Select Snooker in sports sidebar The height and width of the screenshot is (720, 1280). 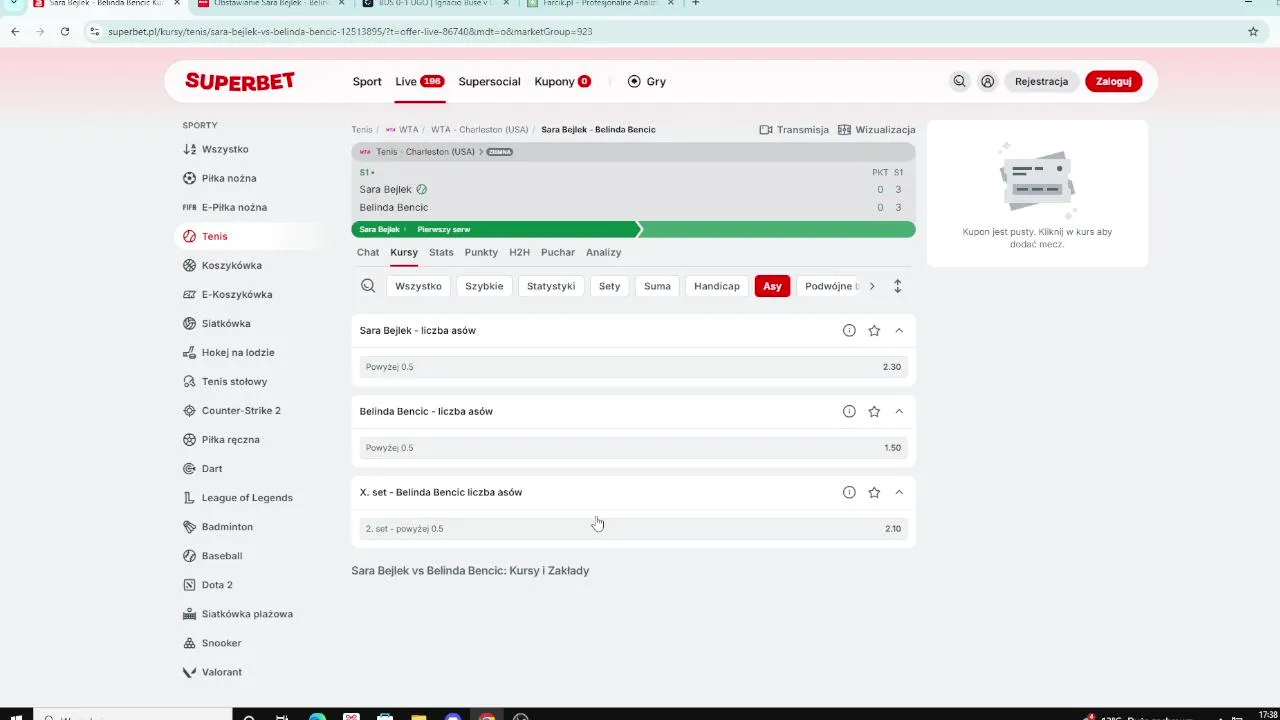tap(221, 643)
